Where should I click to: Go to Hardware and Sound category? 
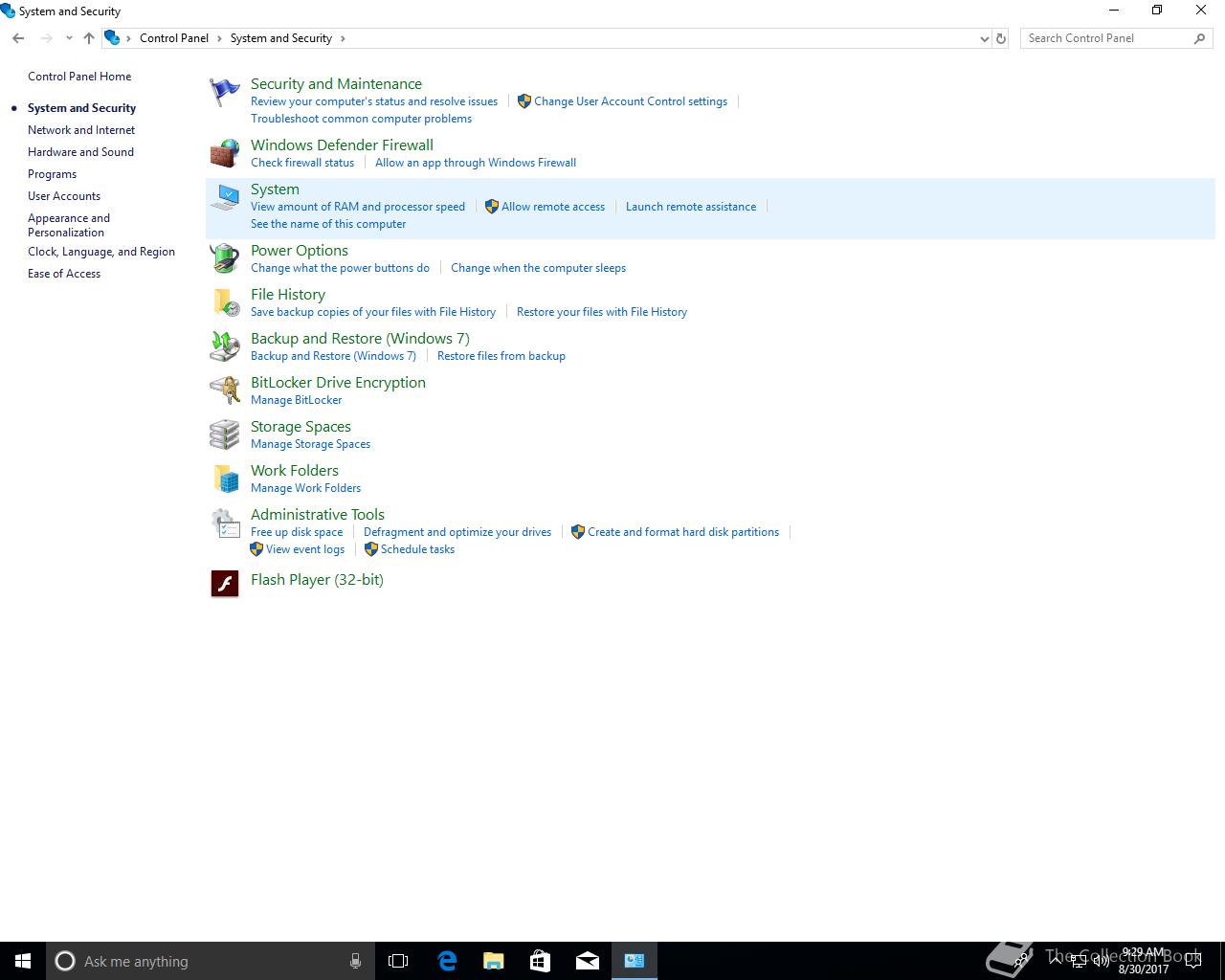click(80, 152)
